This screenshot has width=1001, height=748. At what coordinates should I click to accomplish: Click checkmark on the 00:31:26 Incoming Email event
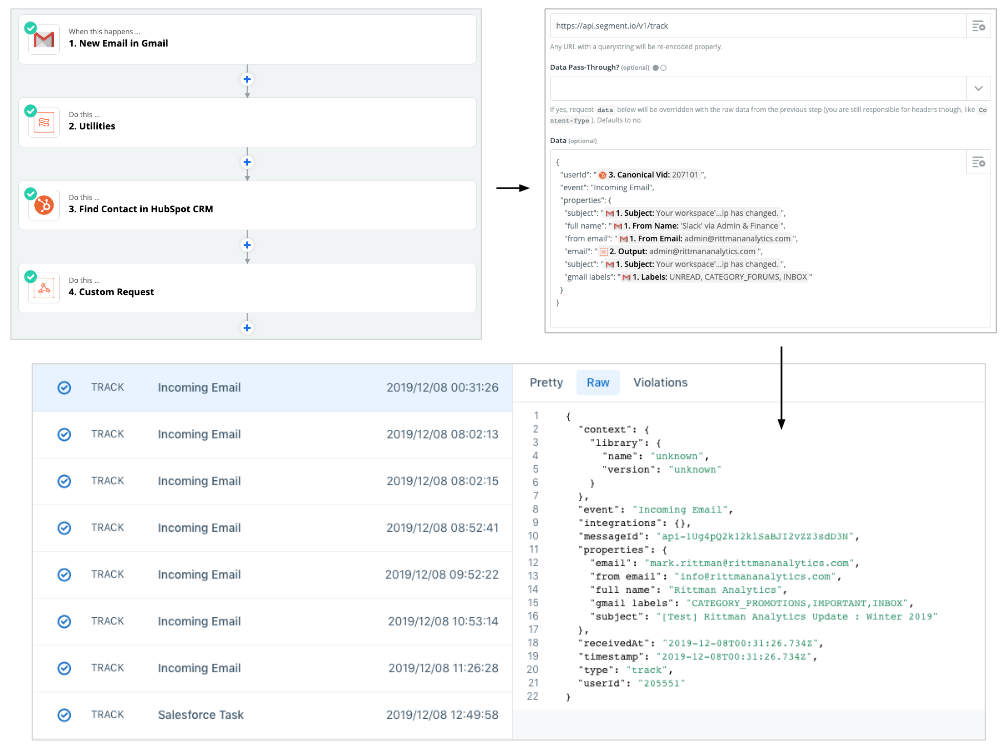coord(64,388)
